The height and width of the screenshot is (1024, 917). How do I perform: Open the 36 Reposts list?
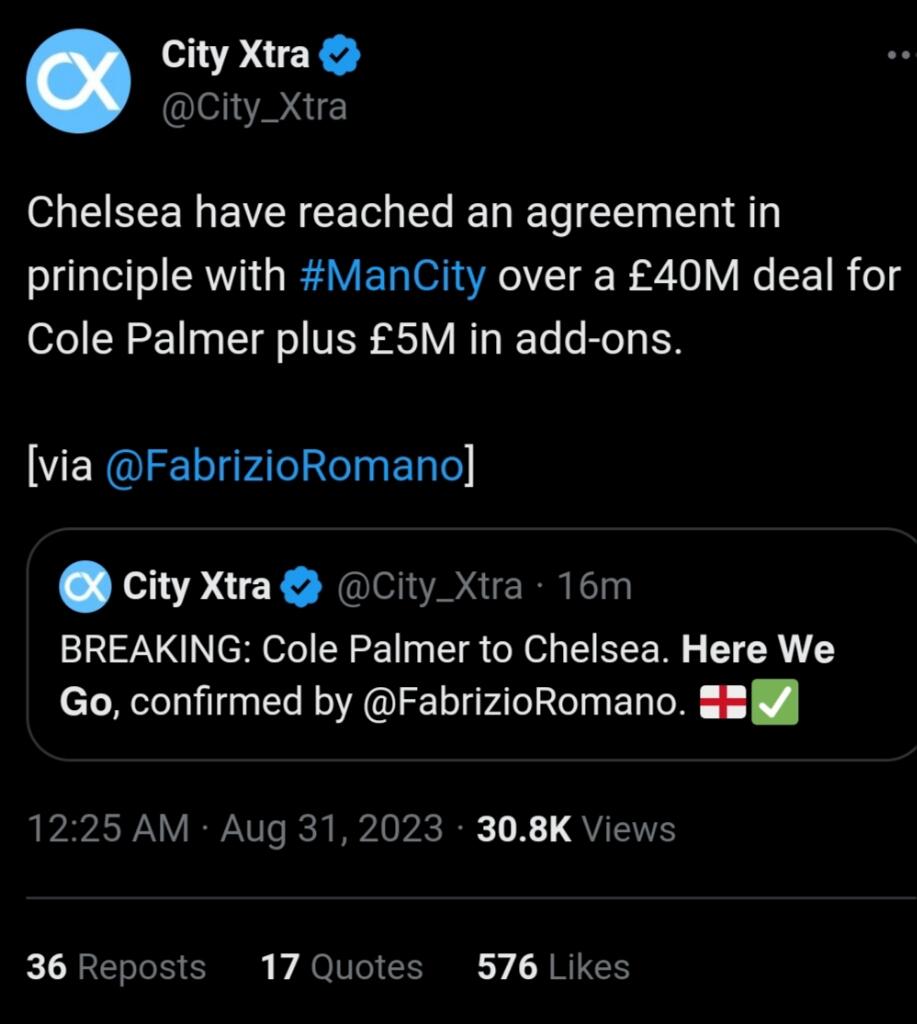[x=116, y=967]
